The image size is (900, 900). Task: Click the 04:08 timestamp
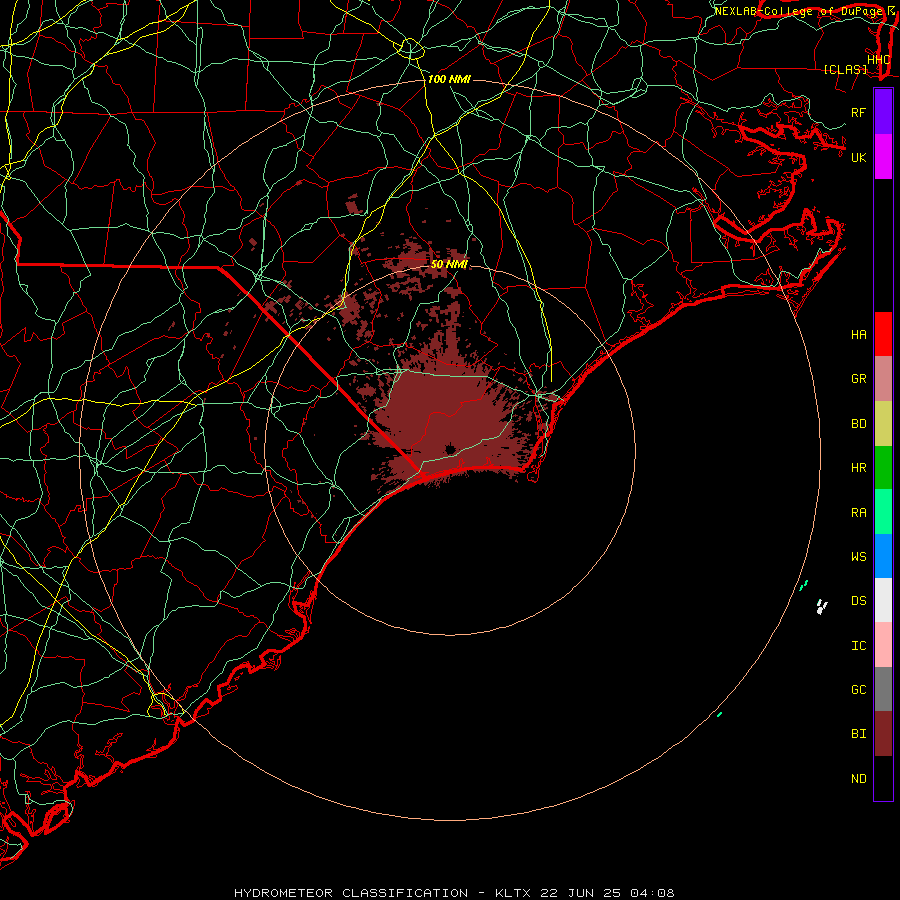[x=652, y=893]
